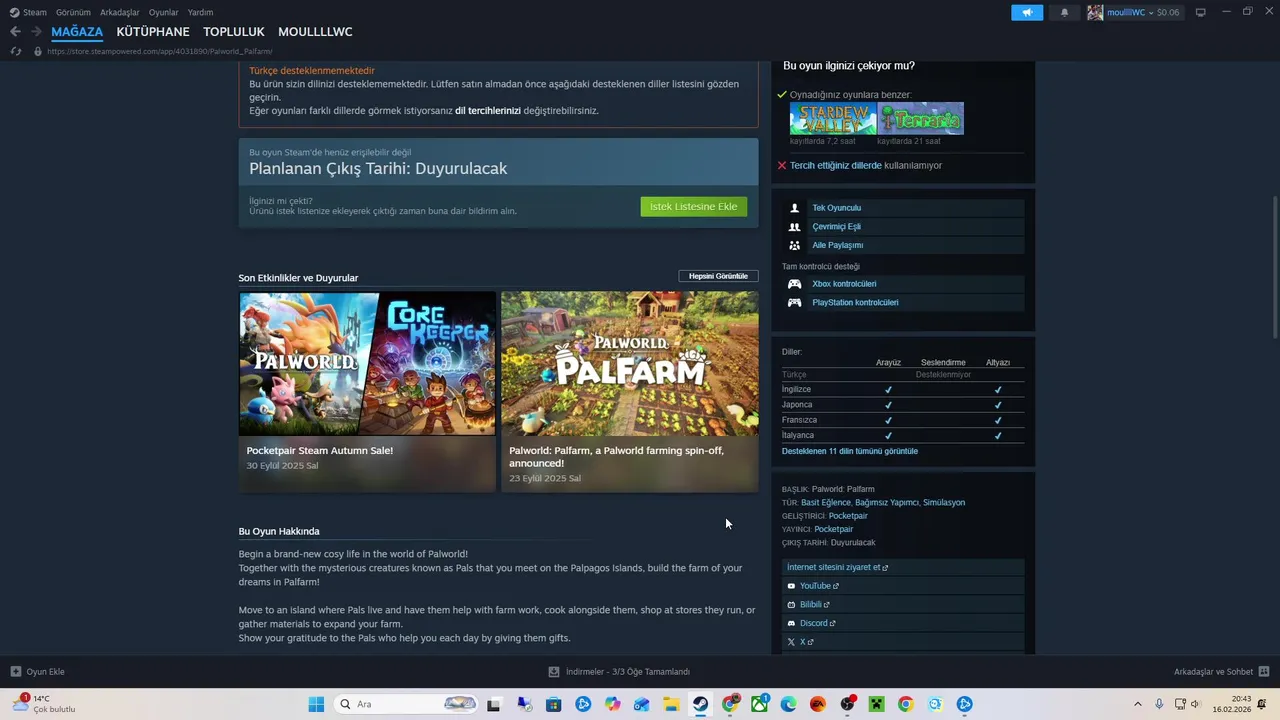Image resolution: width=1280 pixels, height=720 pixels.
Task: Click the PlayStation controller icon
Action: click(794, 302)
